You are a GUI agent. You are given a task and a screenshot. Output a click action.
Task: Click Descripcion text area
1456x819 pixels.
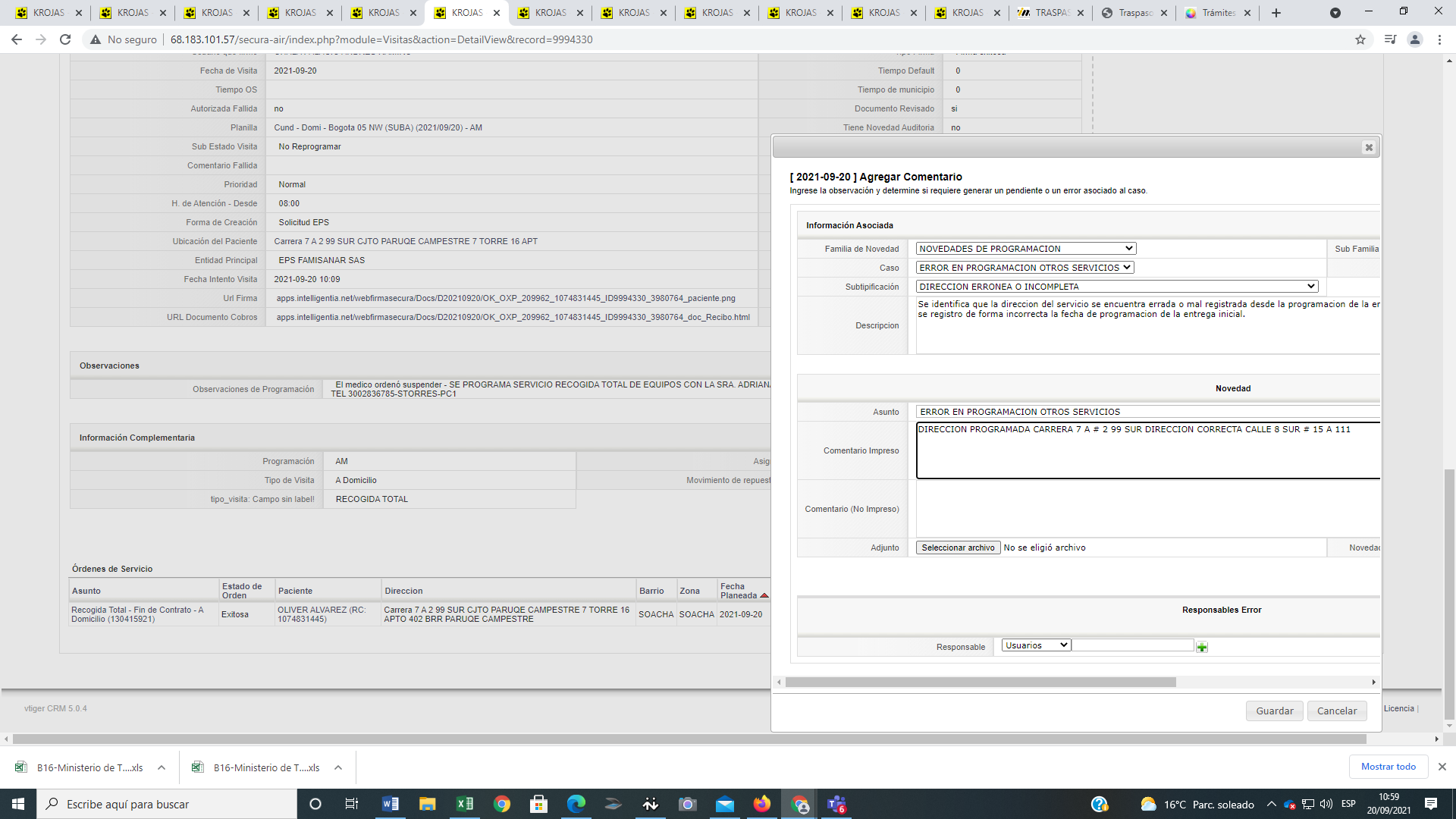pos(1148,325)
